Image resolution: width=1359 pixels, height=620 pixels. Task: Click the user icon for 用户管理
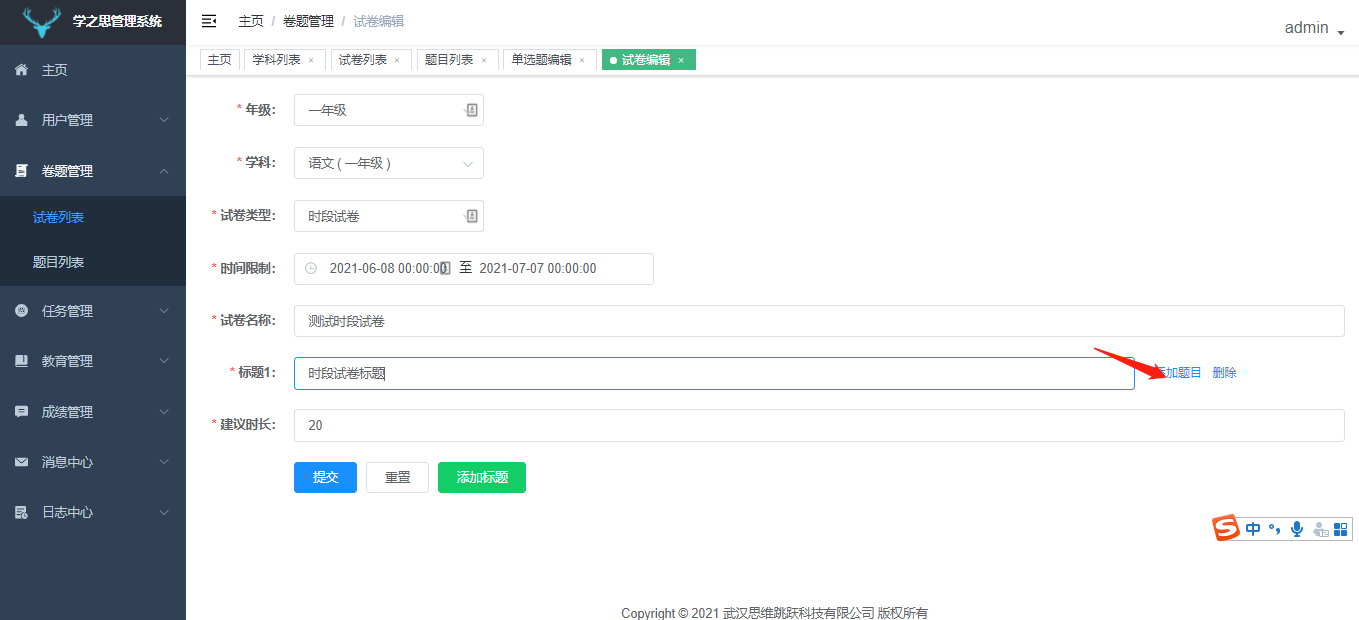pyautogui.click(x=20, y=119)
